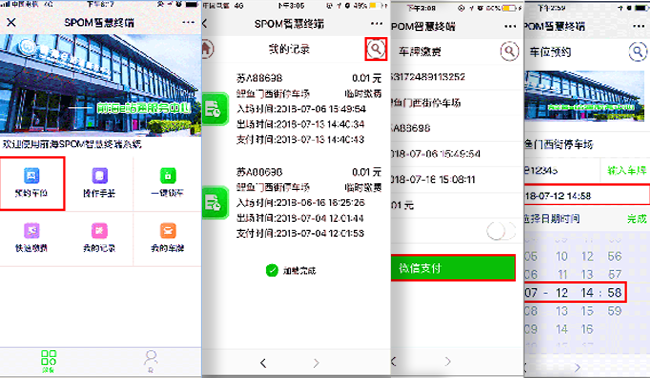This screenshot has width=650, height=378.
Task: Select the 0.01 元 amount of the 07-06 record
Action: pos(366,78)
